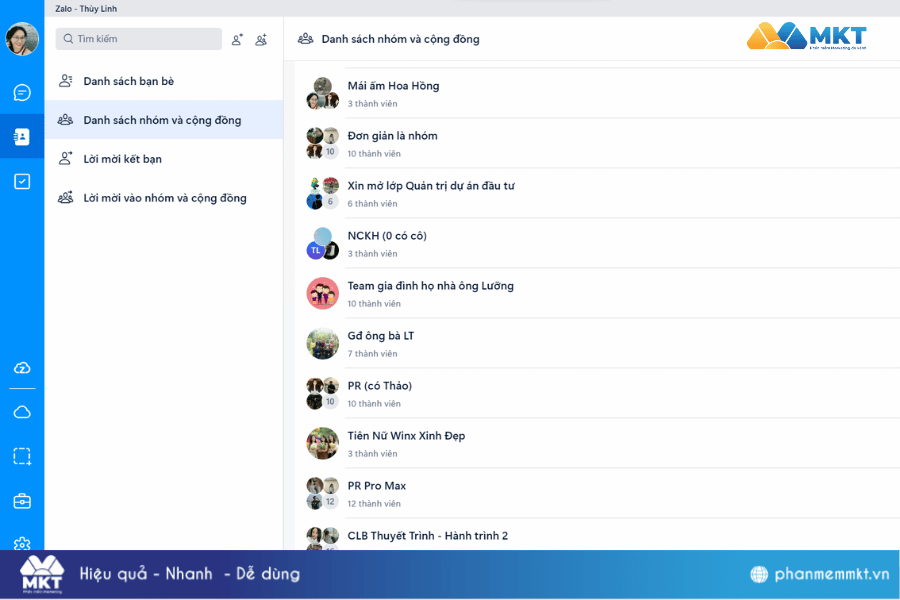This screenshot has height=600, width=900.
Task: Click the Add friend icon beside search
Action: 237,40
